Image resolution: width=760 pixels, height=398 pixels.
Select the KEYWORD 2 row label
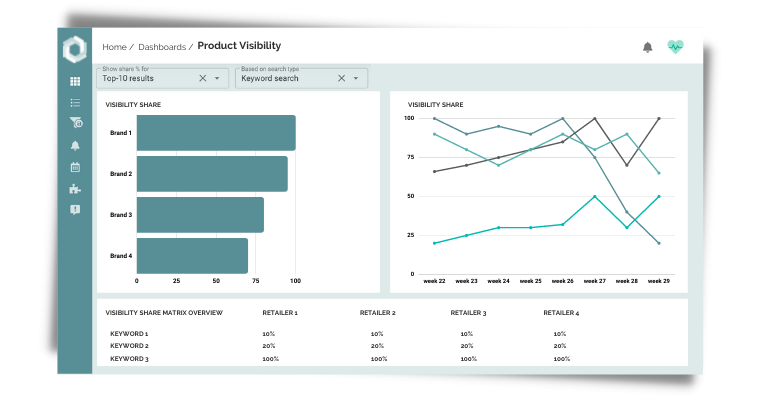[x=129, y=346]
